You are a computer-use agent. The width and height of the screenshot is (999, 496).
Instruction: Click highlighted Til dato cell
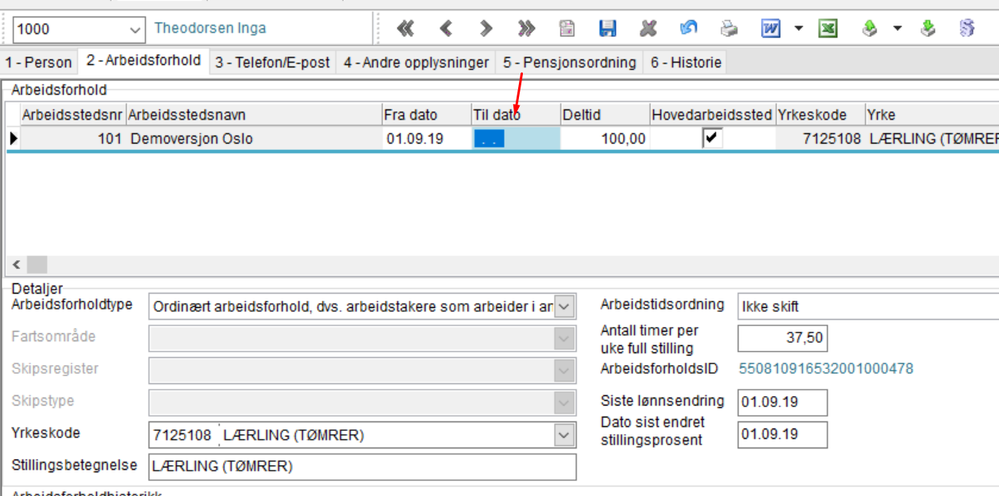pyautogui.click(x=515, y=138)
